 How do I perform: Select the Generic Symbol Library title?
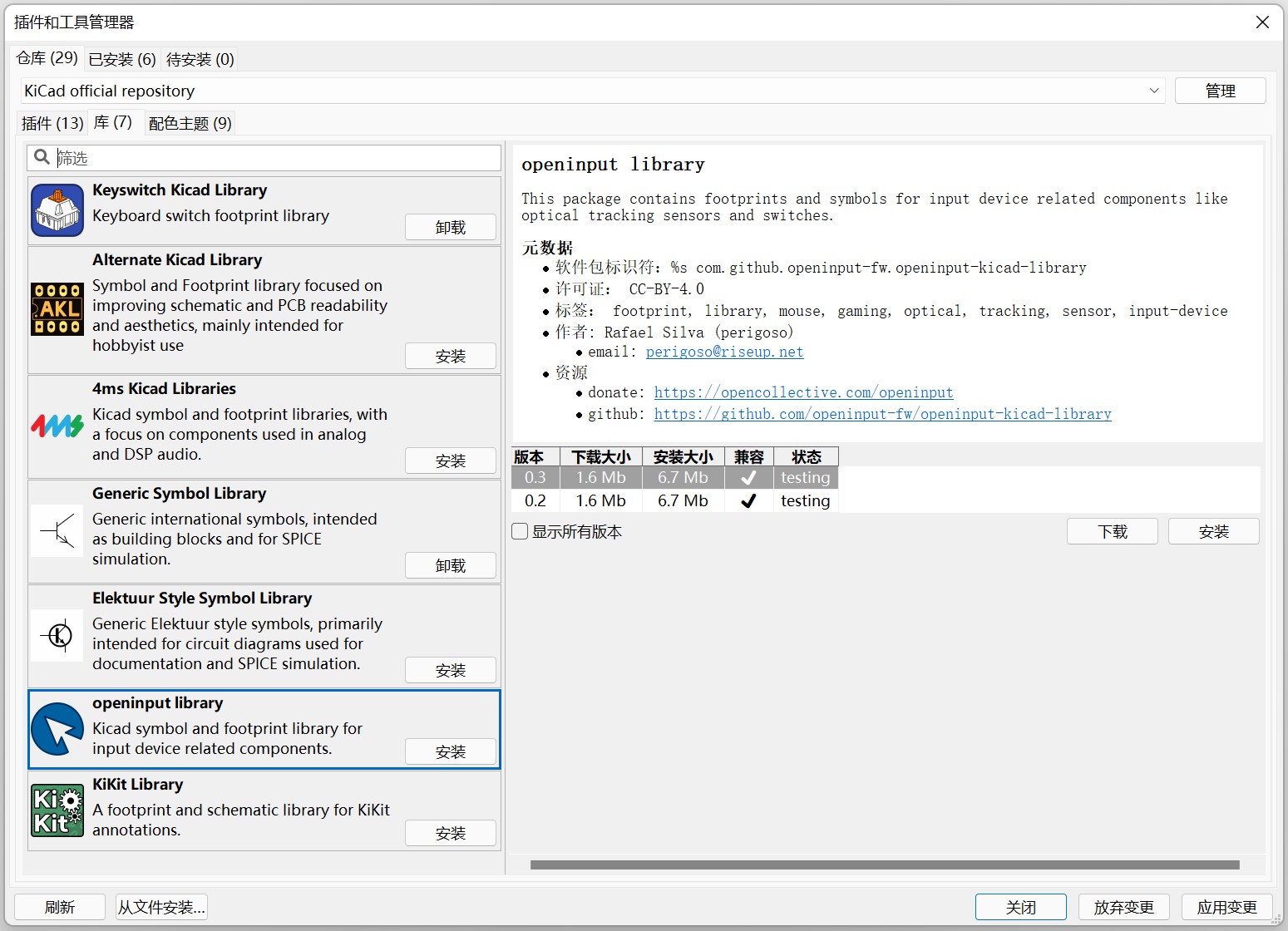(x=179, y=493)
